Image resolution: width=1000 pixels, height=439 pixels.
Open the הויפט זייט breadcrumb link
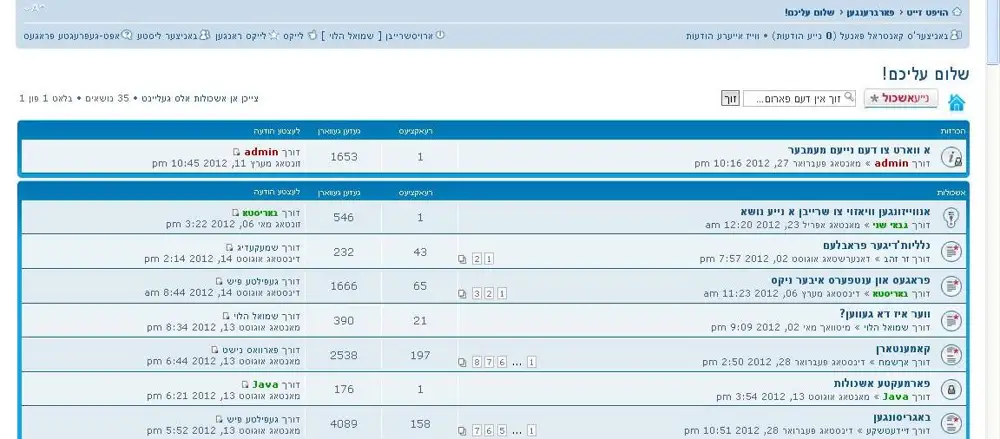926,12
